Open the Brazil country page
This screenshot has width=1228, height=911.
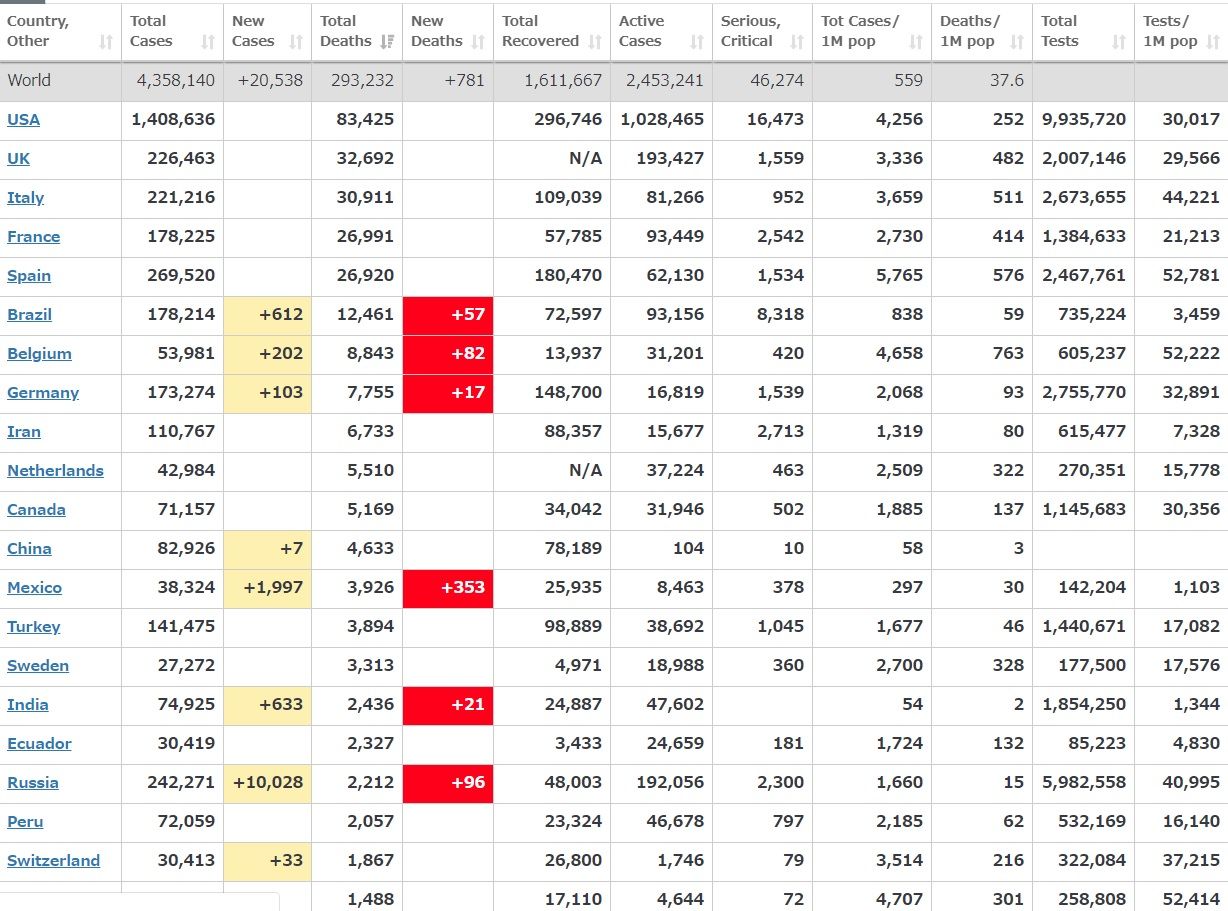(x=29, y=314)
